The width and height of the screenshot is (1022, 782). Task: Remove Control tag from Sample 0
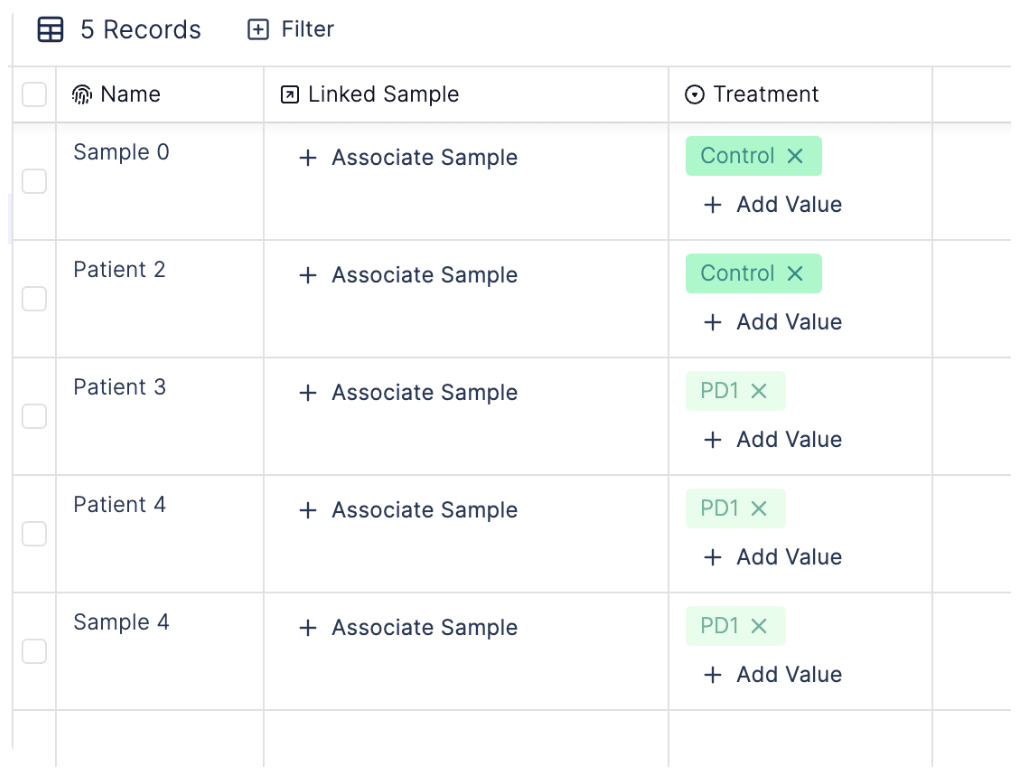[x=795, y=156]
